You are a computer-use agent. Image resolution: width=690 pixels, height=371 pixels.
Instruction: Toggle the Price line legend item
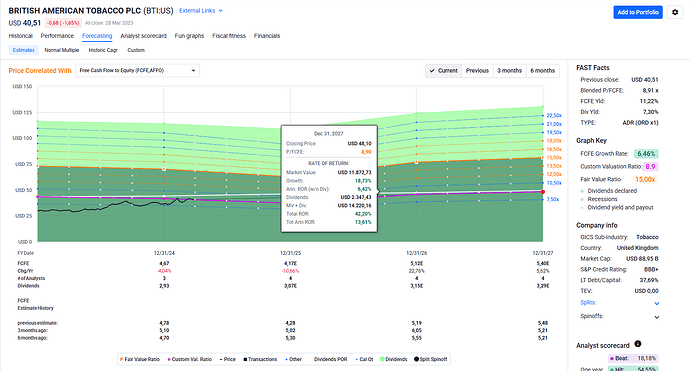click(228, 359)
